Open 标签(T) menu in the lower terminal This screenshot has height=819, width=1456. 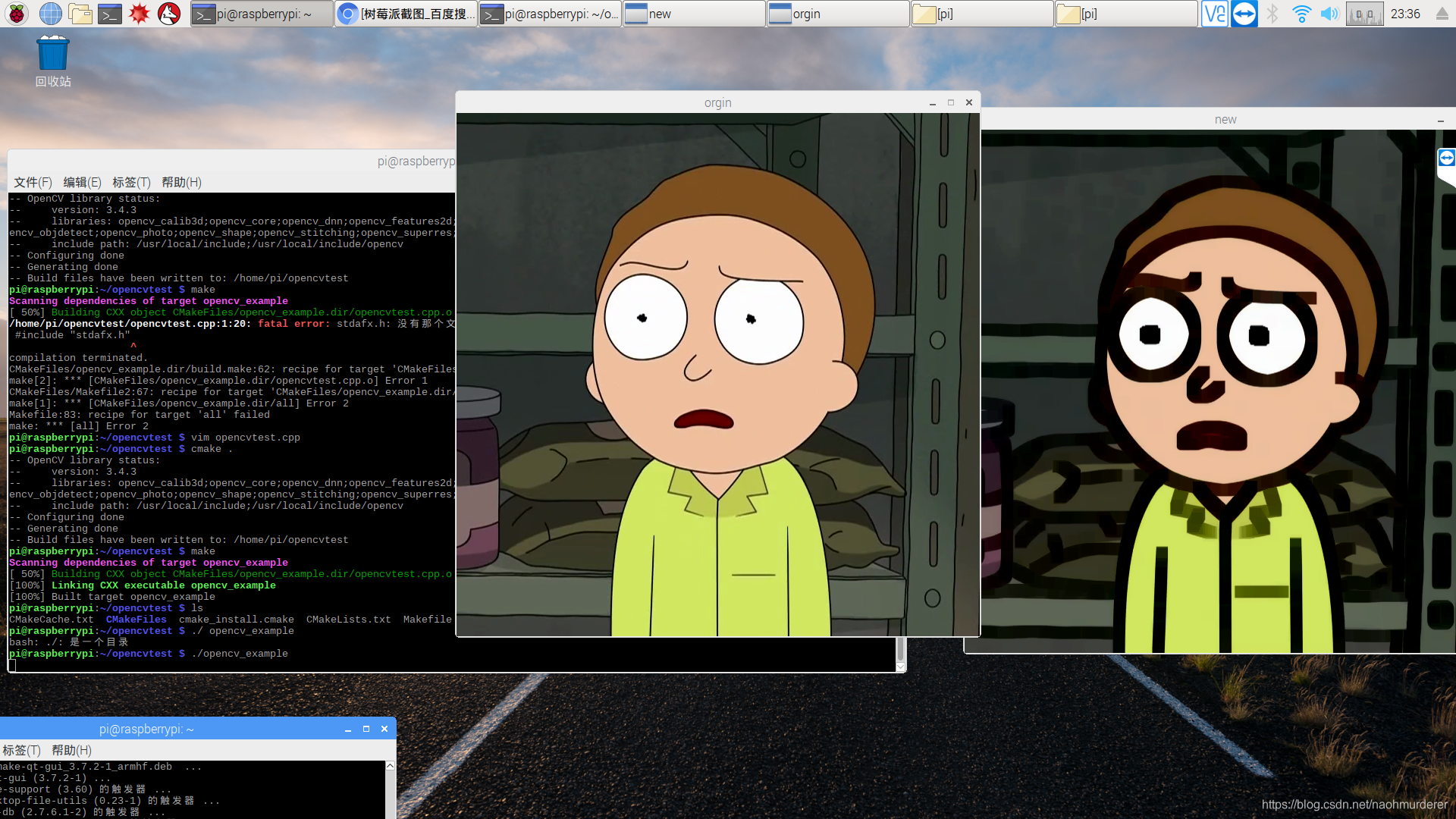tap(21, 750)
